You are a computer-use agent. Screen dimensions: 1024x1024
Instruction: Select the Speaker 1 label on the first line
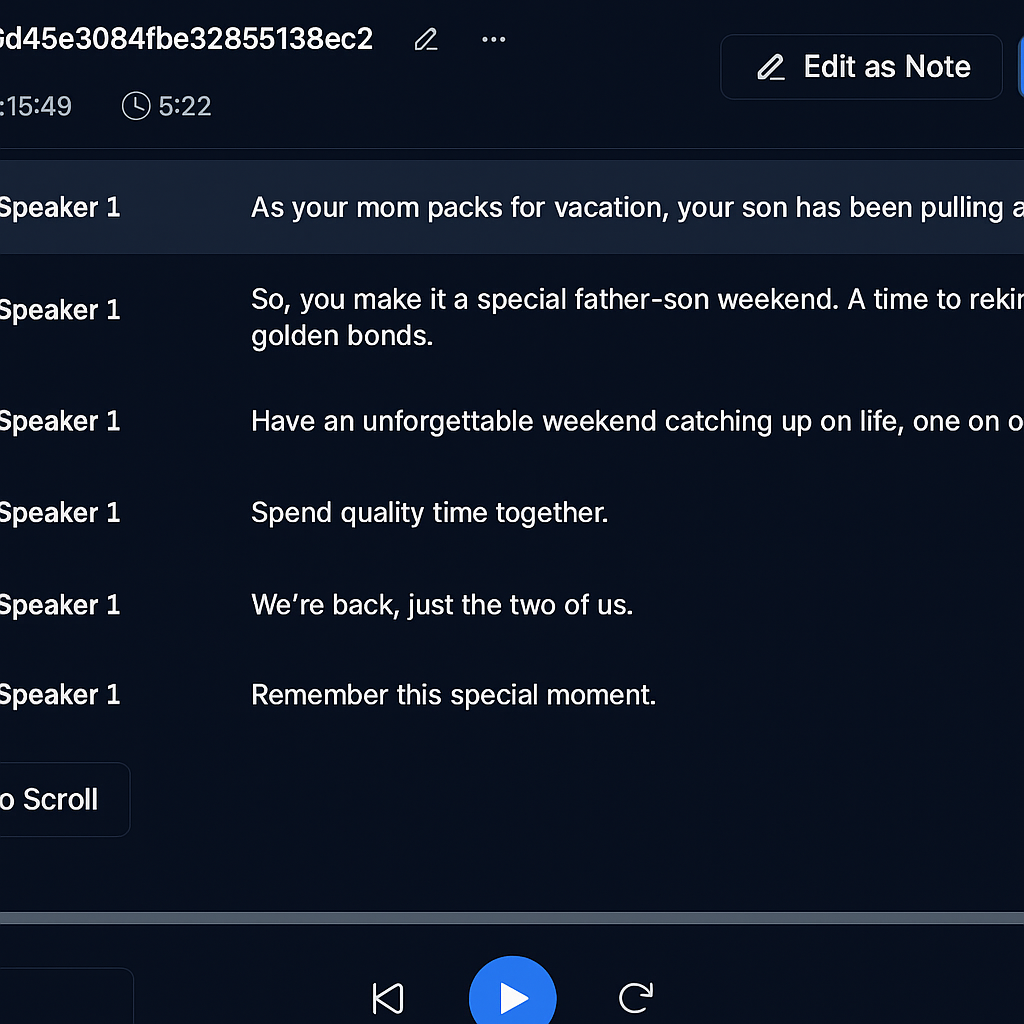[58, 207]
